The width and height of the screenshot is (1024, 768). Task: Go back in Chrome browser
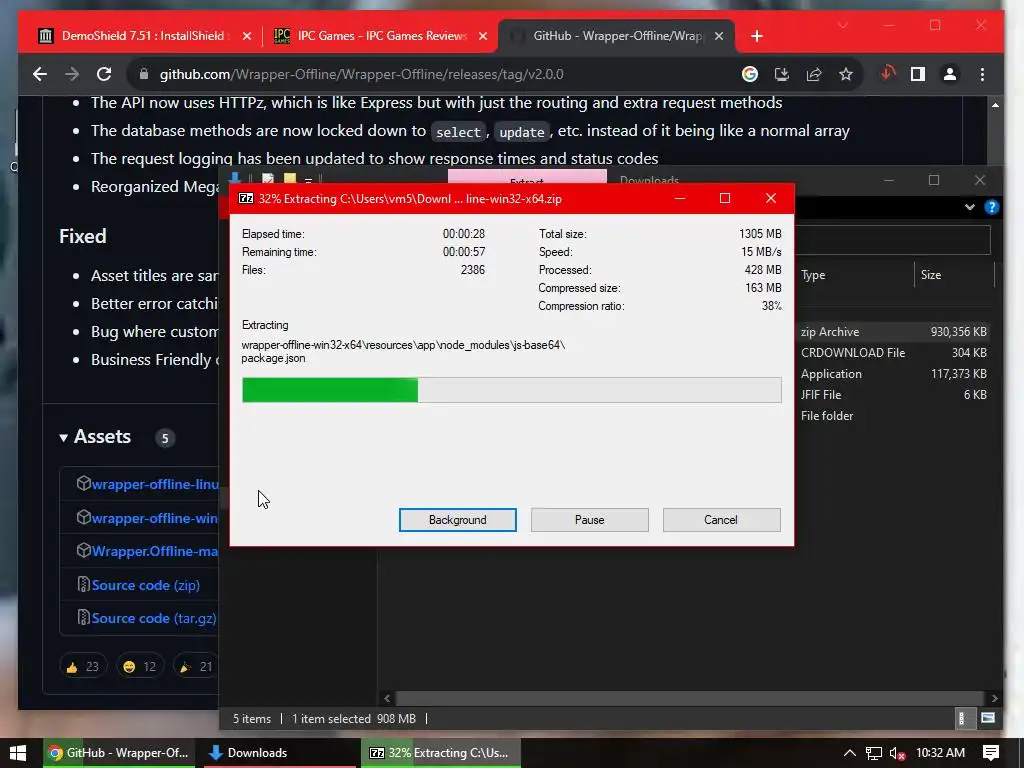coord(40,74)
